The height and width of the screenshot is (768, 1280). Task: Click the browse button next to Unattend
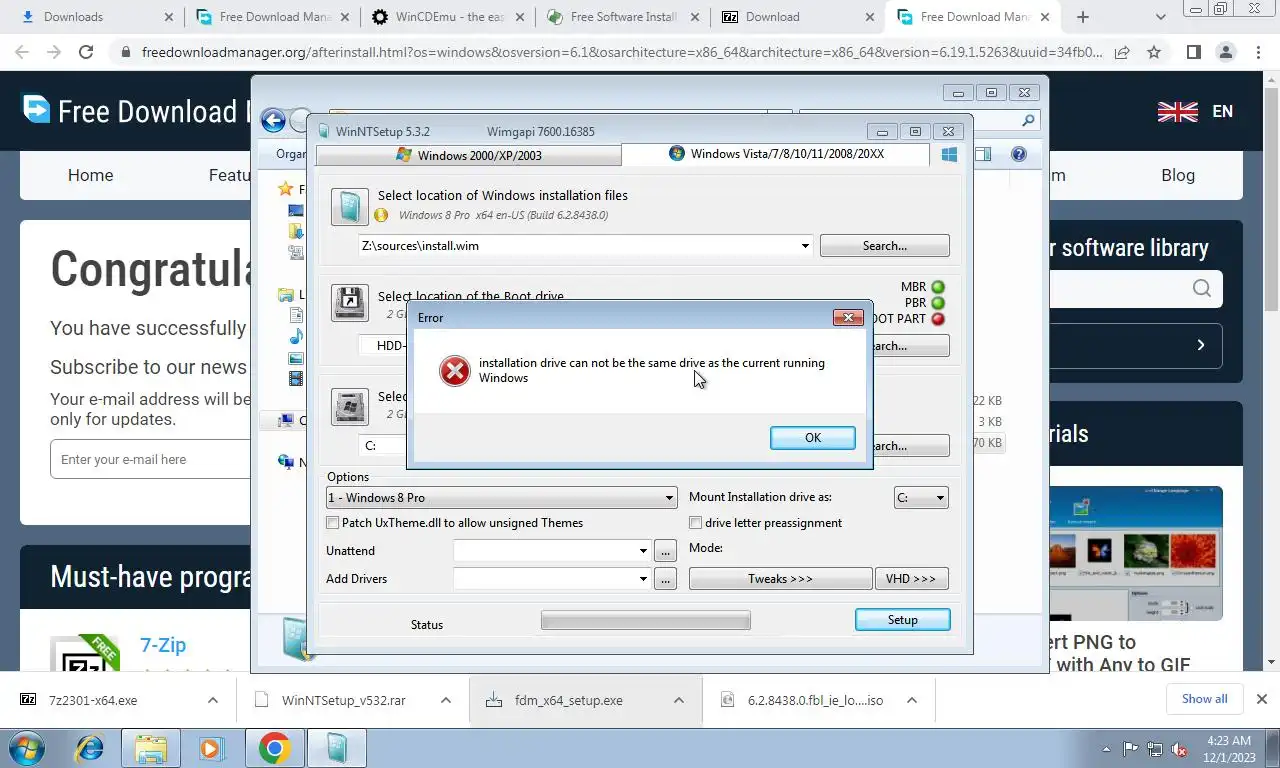coord(665,551)
